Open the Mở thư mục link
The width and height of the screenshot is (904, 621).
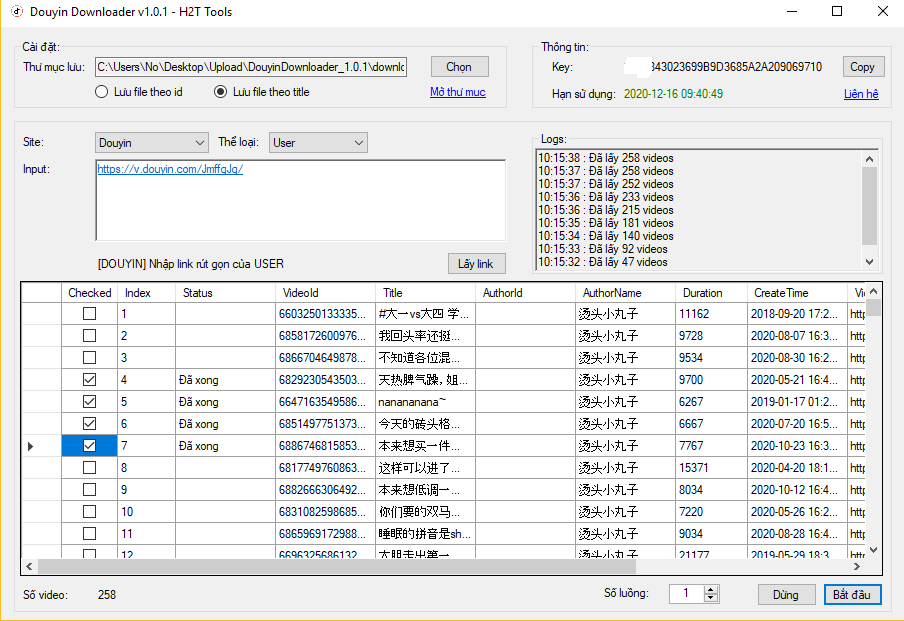(458, 92)
